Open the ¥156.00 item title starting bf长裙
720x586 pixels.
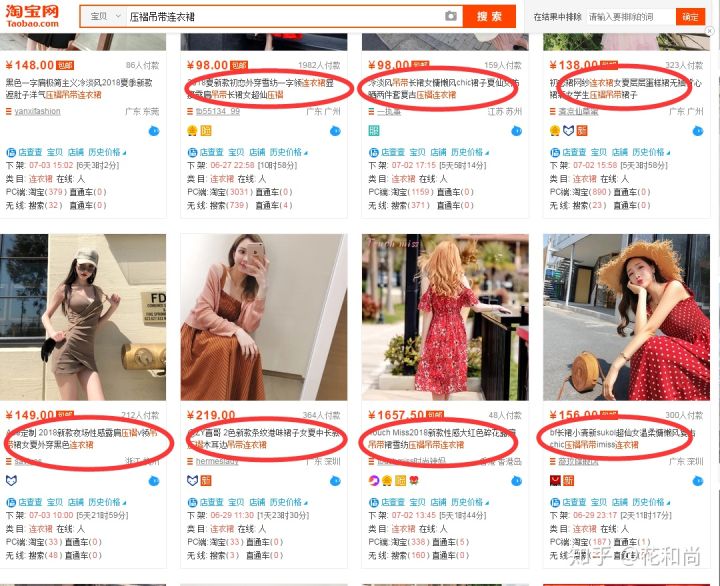pyautogui.click(x=622, y=439)
